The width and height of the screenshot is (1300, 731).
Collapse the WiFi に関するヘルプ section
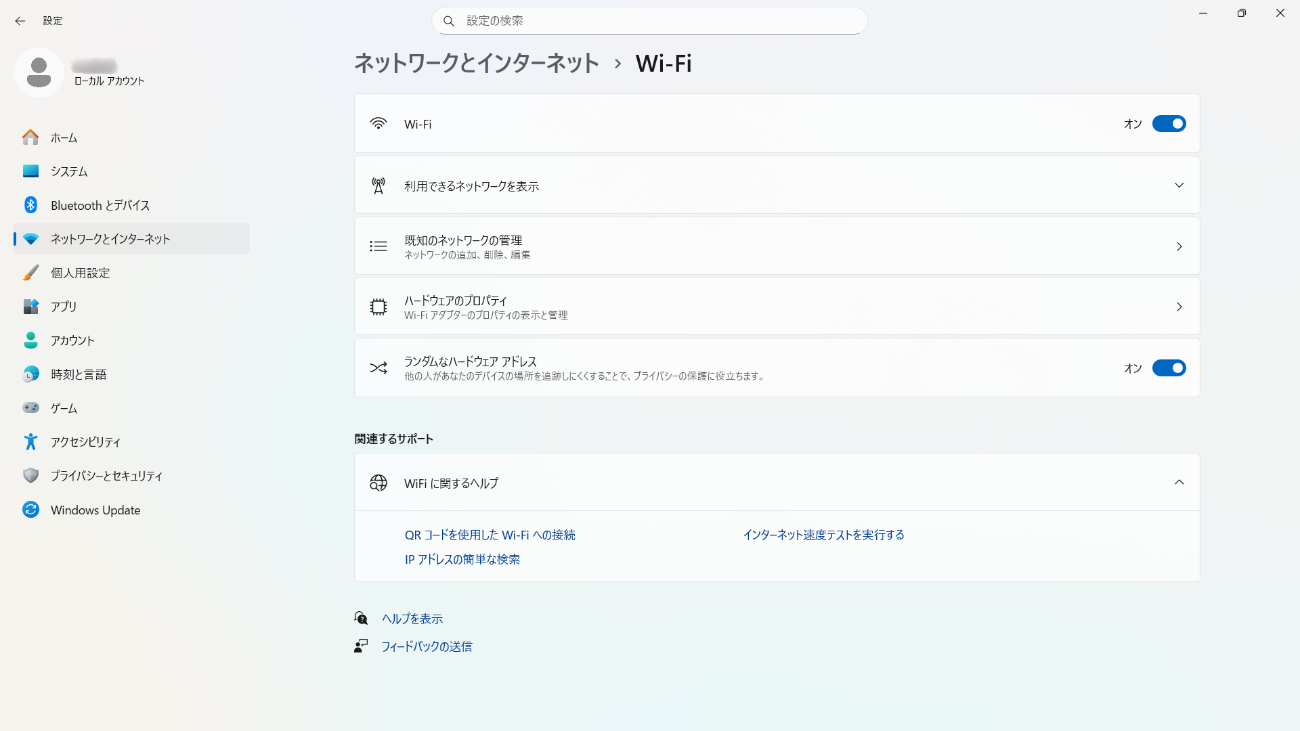pyautogui.click(x=1179, y=482)
